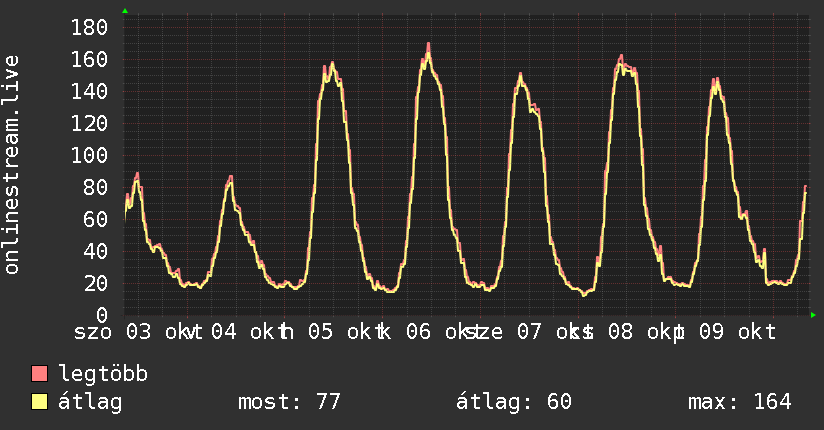
Task: Click the 140 y-axis label
Action: [x=89, y=91]
